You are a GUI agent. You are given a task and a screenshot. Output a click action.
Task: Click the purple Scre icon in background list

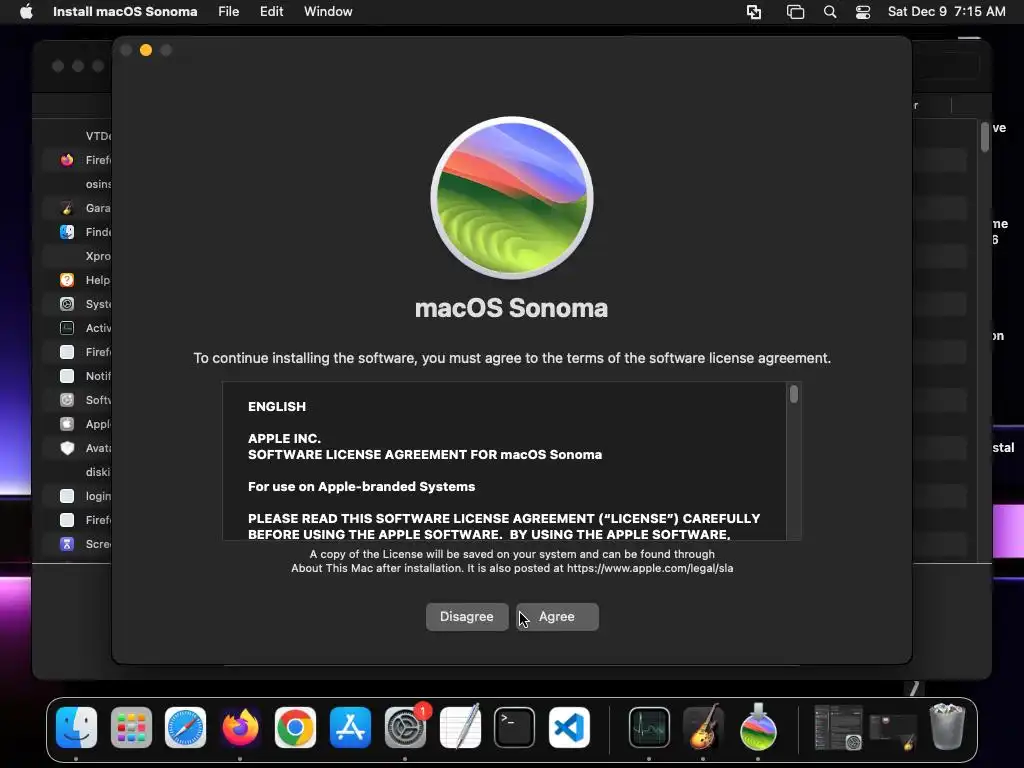coord(67,544)
